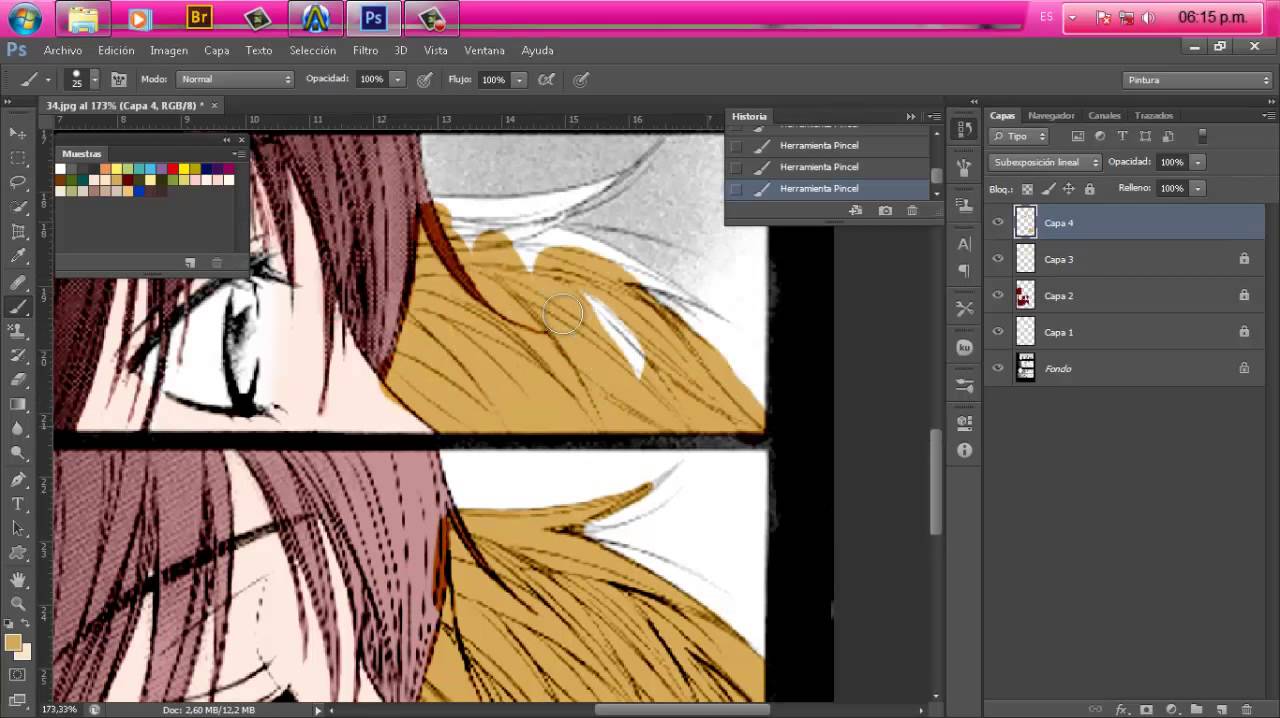Toggle tablet pressure for opacity

(424, 79)
